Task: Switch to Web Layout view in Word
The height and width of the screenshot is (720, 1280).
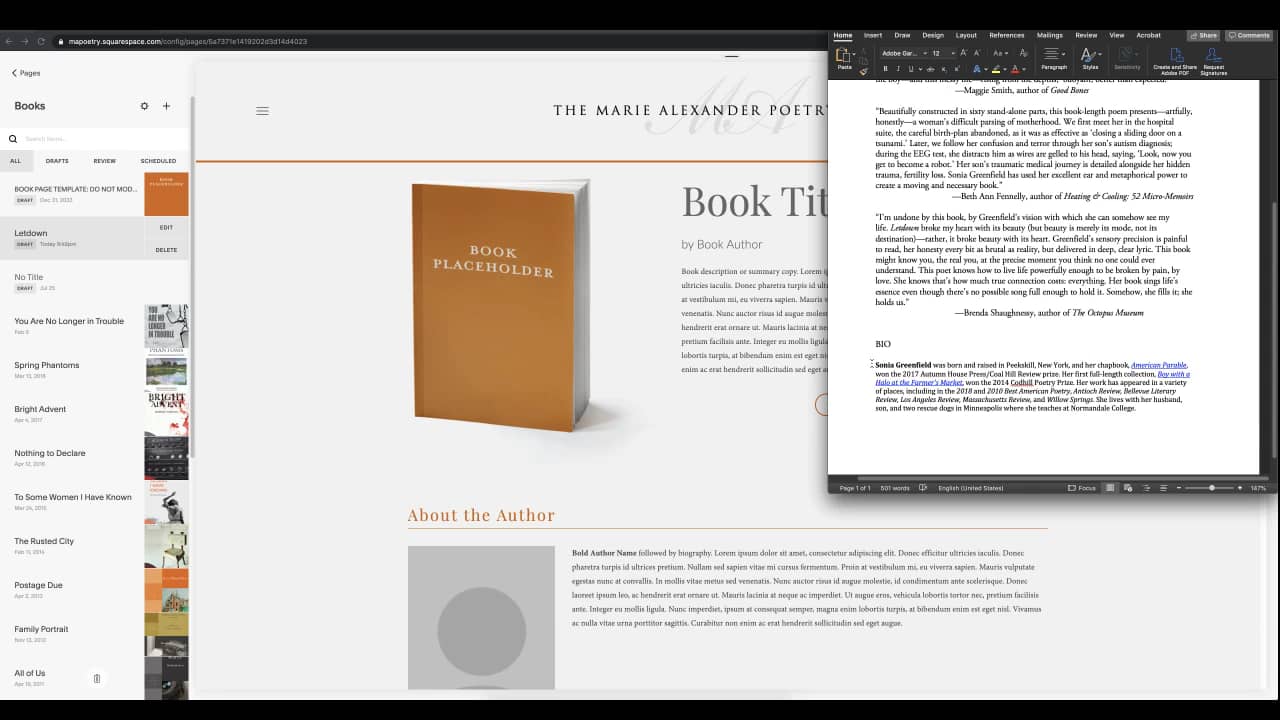Action: (1128, 488)
